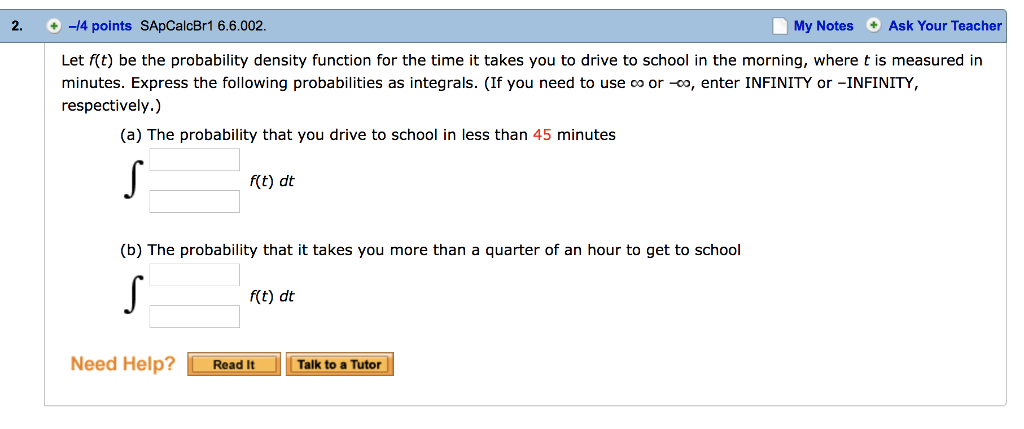The height and width of the screenshot is (429, 1024).
Task: Click the integral symbol in part (a)
Action: (133, 181)
